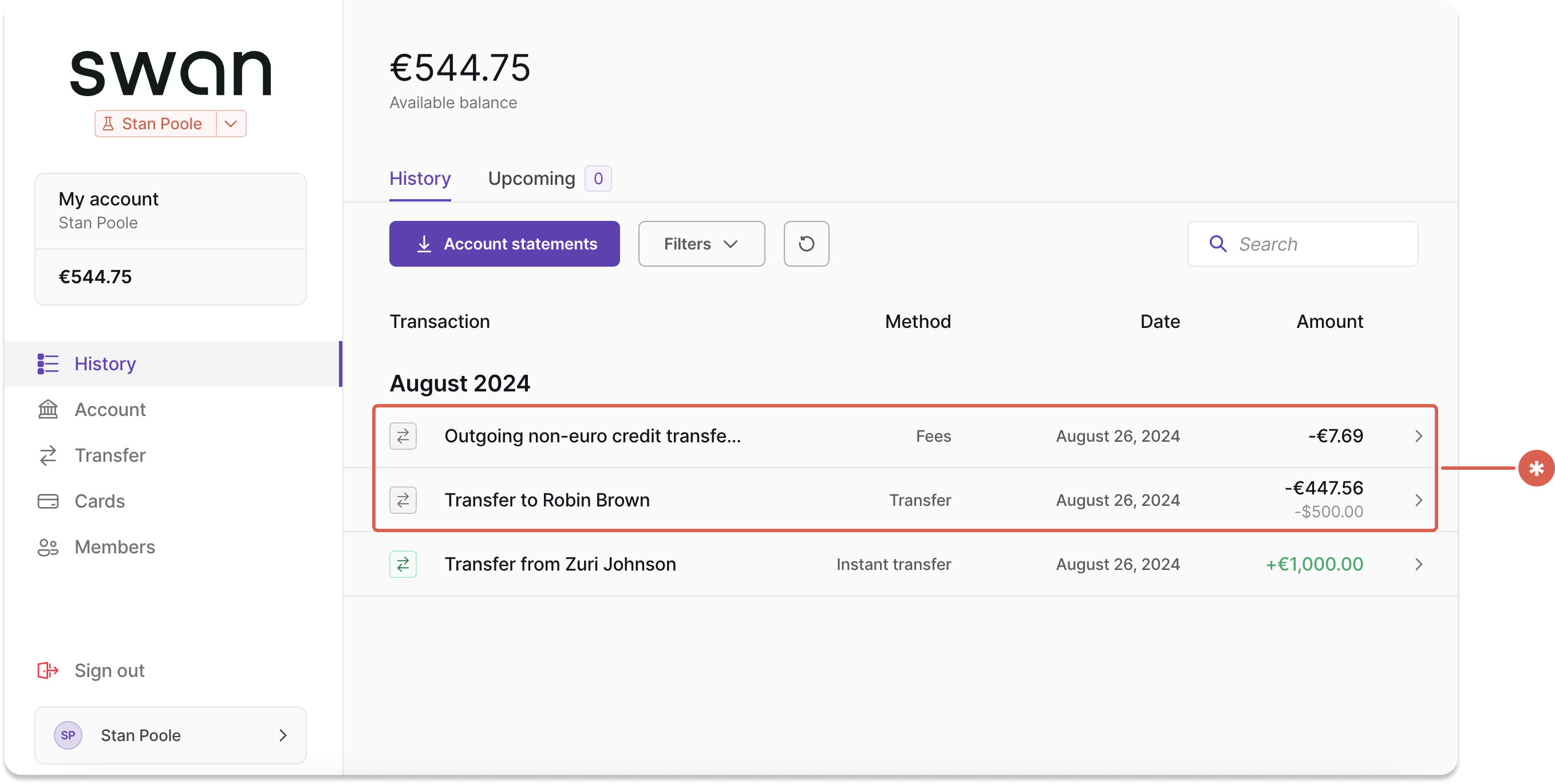Click the red asterisk annotation marker

tap(1536, 468)
